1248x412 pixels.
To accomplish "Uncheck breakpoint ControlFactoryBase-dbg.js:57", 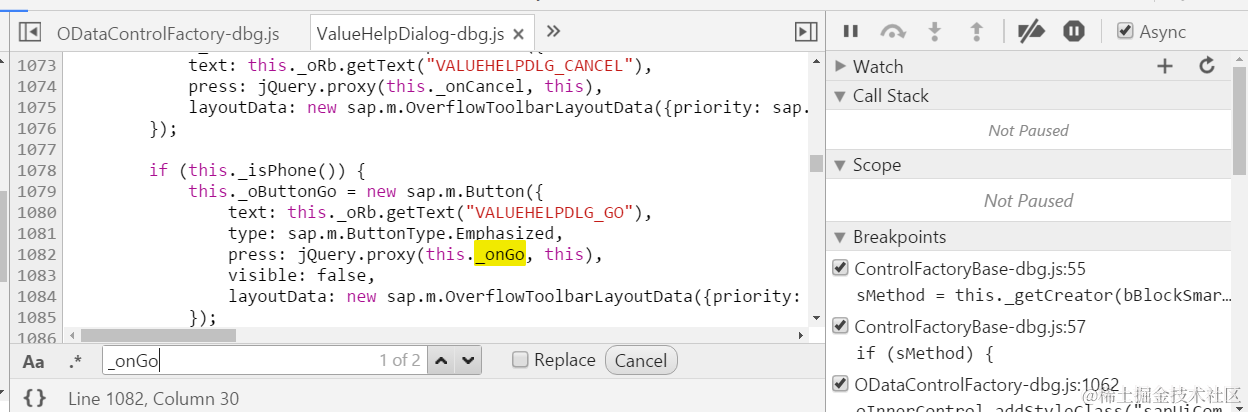I will (841, 326).
